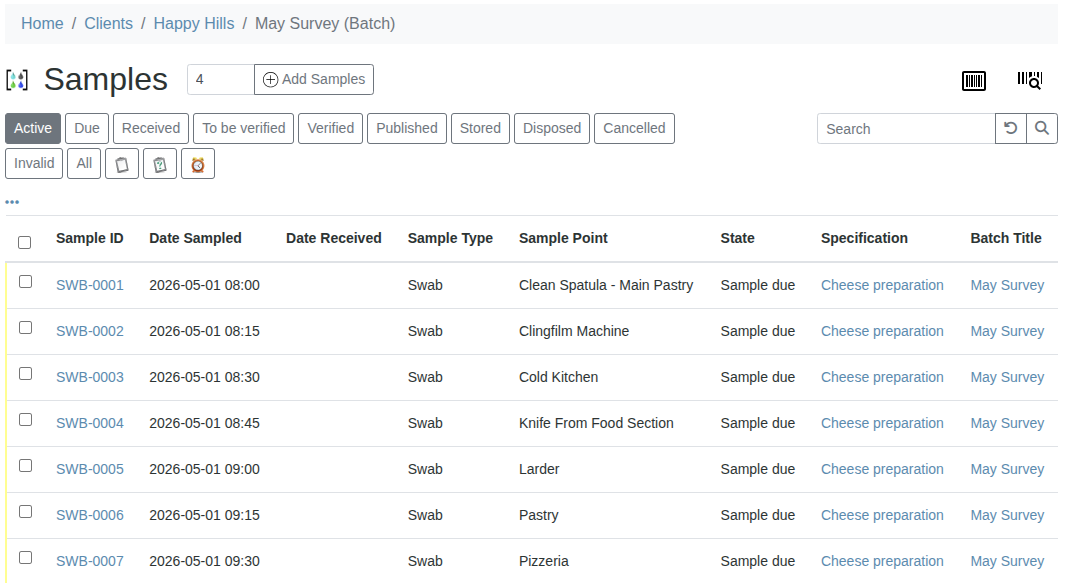Viewport: 1069px width, 583px height.
Task: Toggle the select-all checkbox in table header
Action: (x=25, y=242)
